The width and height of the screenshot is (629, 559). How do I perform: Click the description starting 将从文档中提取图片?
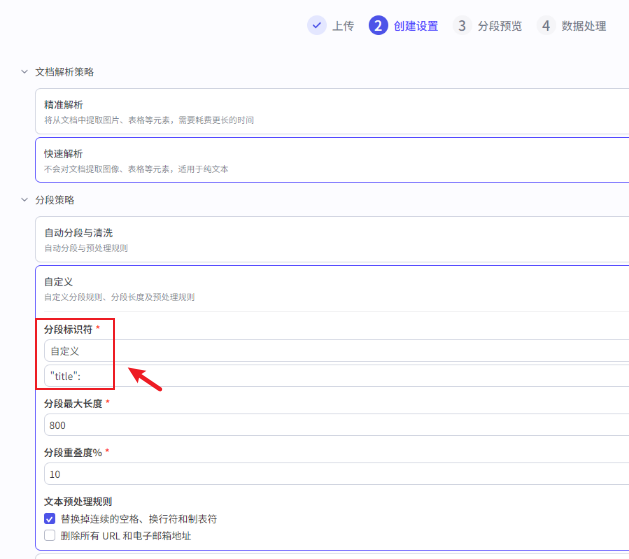(149, 120)
